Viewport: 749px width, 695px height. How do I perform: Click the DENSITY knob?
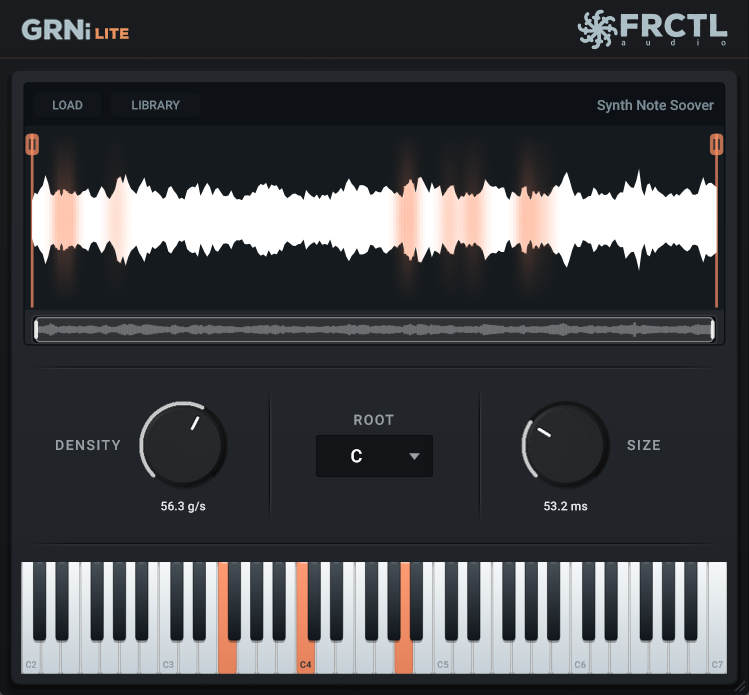[183, 445]
